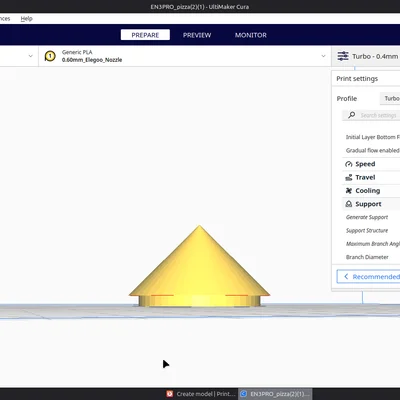Image resolution: width=400 pixels, height=400 pixels.
Task: Select the Initial Layer Bottom Flow setting
Action: [x=373, y=137]
